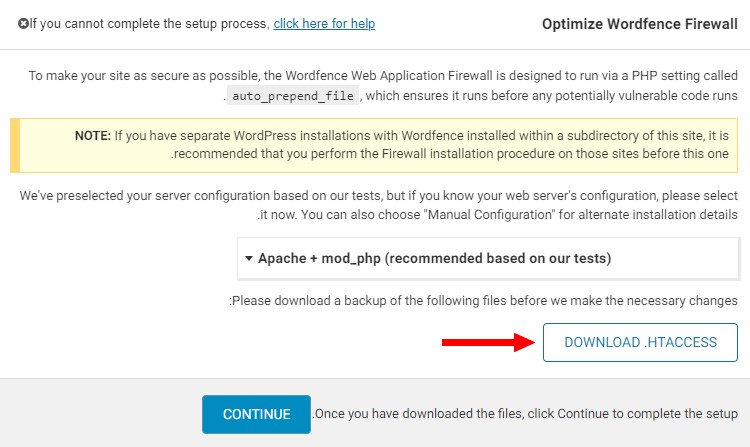
Task: Click the dropdown caret triangle beside Apache
Action: point(249,259)
